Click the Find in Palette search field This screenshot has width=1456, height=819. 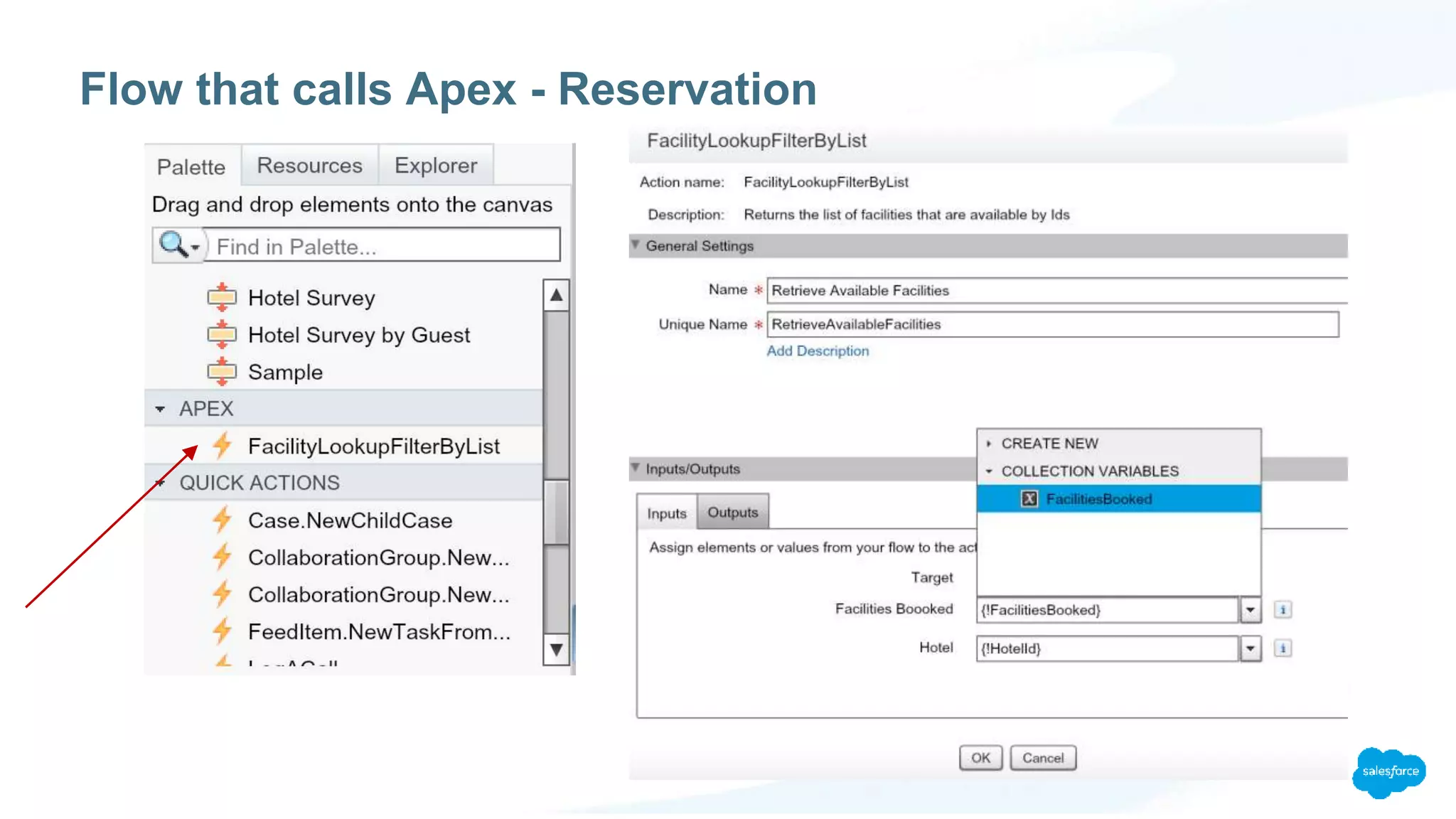[x=382, y=246]
